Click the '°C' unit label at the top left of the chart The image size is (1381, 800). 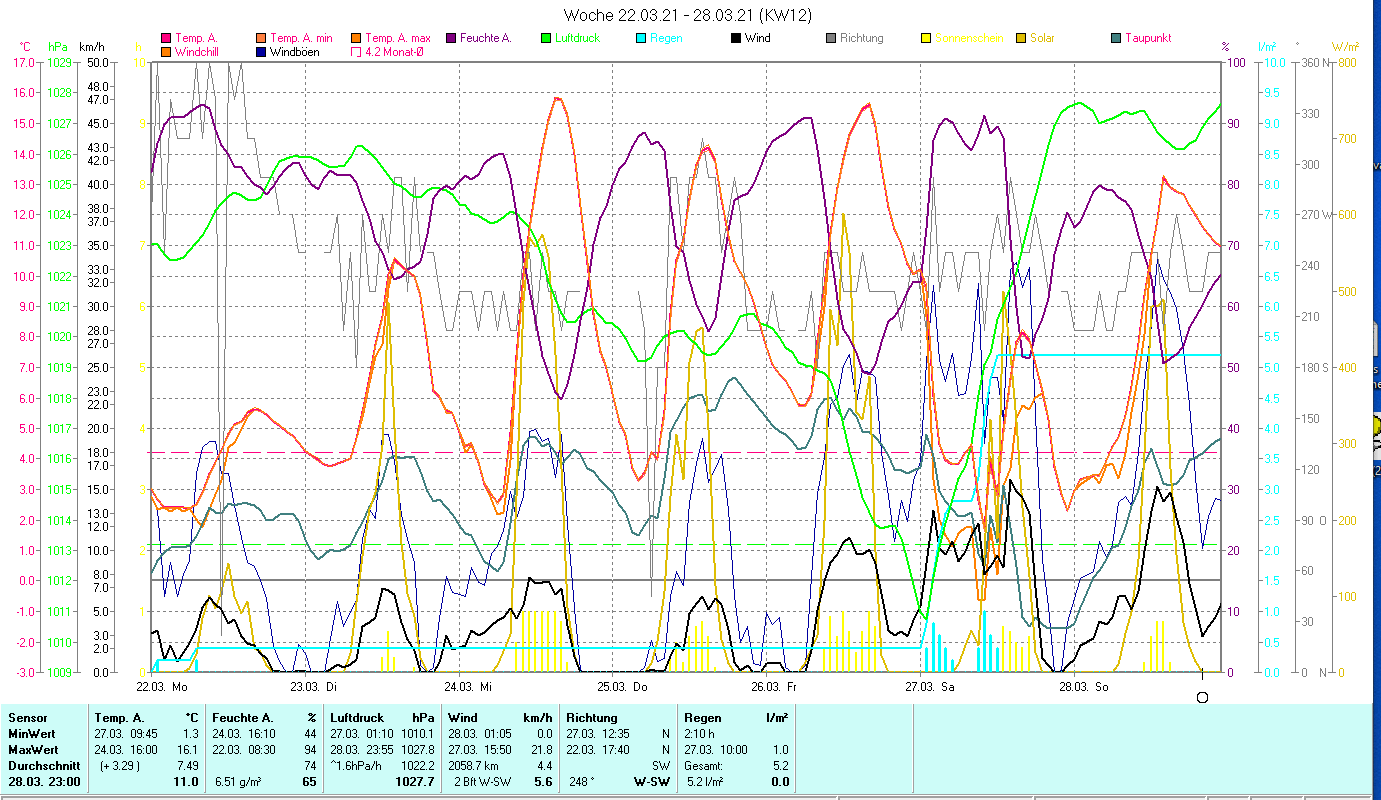click(25, 47)
